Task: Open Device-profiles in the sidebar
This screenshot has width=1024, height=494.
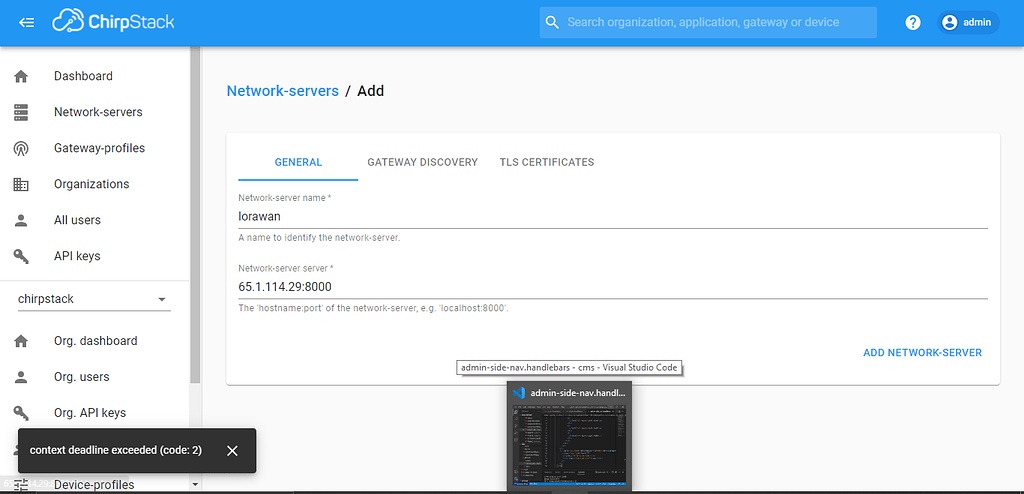Action: point(94,484)
